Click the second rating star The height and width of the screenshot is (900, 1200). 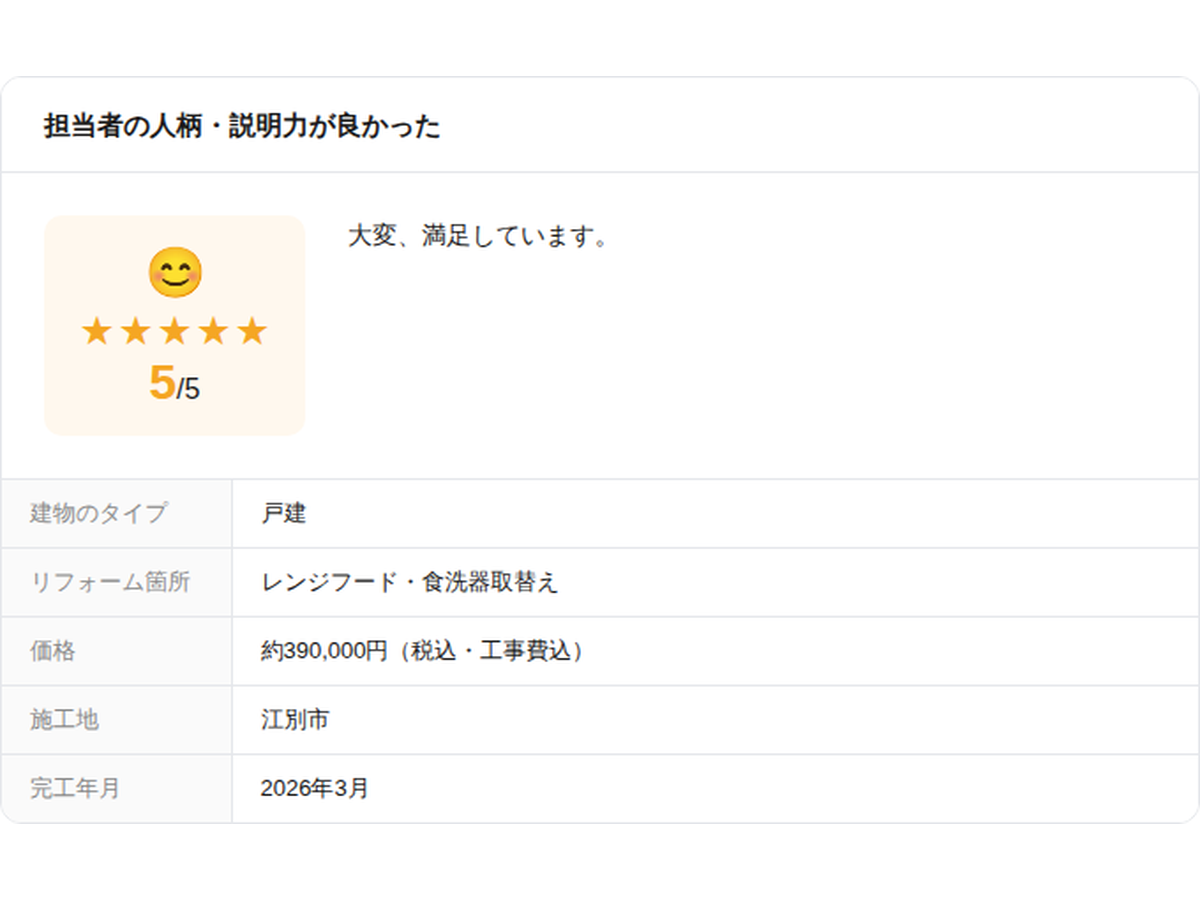click(135, 331)
